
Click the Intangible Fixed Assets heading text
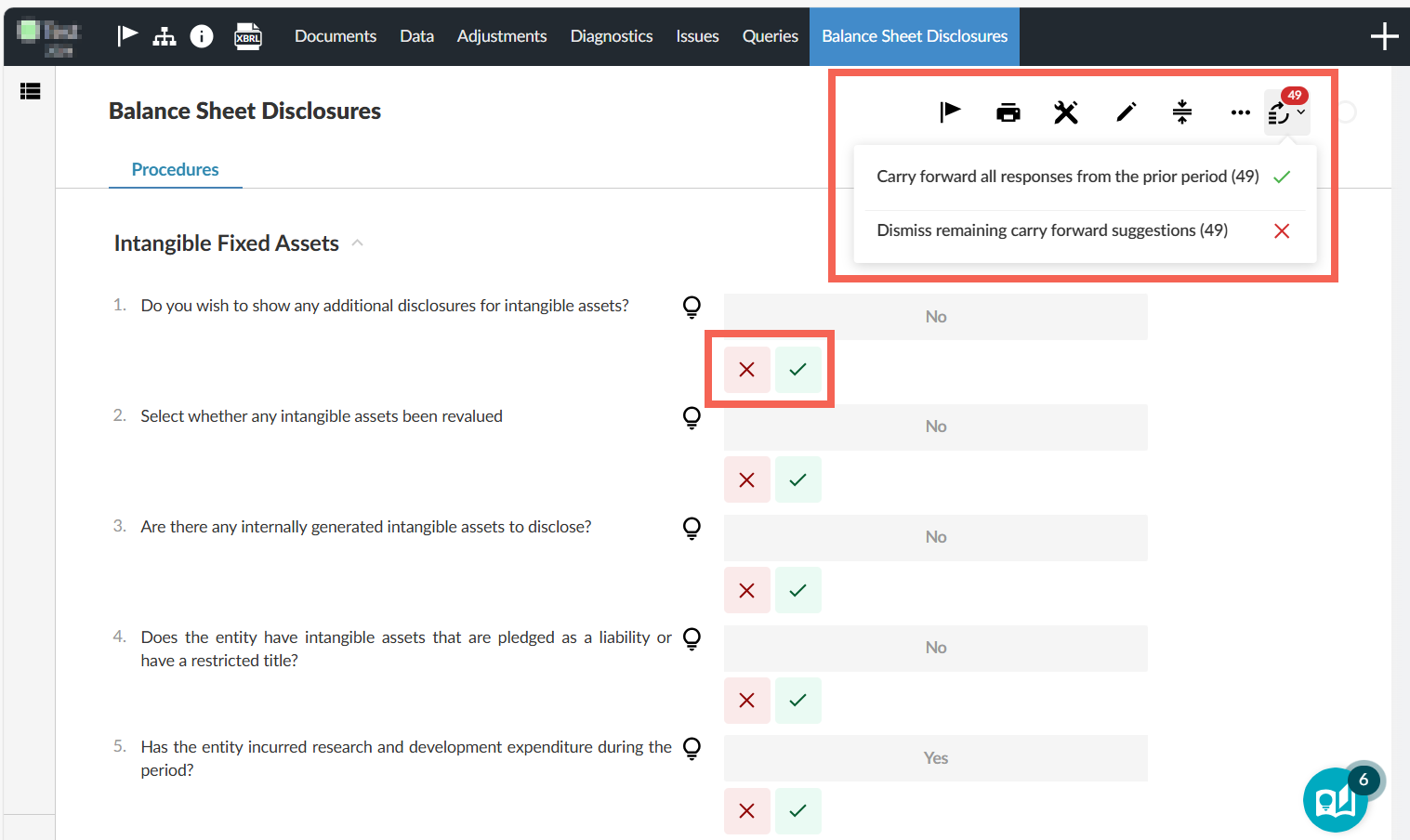(227, 243)
